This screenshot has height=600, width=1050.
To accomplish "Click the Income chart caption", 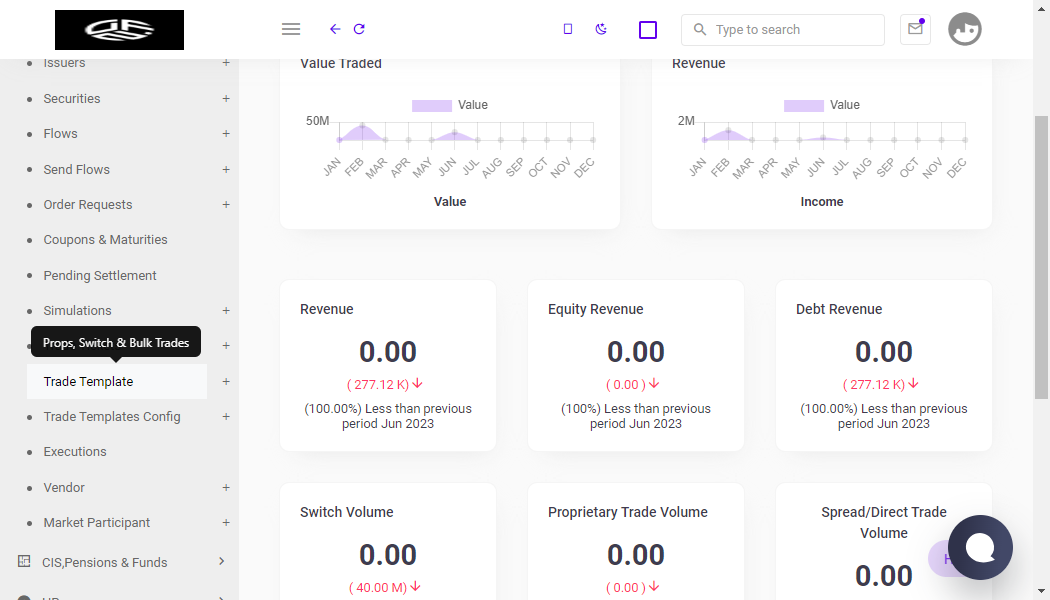I will coord(822,202).
